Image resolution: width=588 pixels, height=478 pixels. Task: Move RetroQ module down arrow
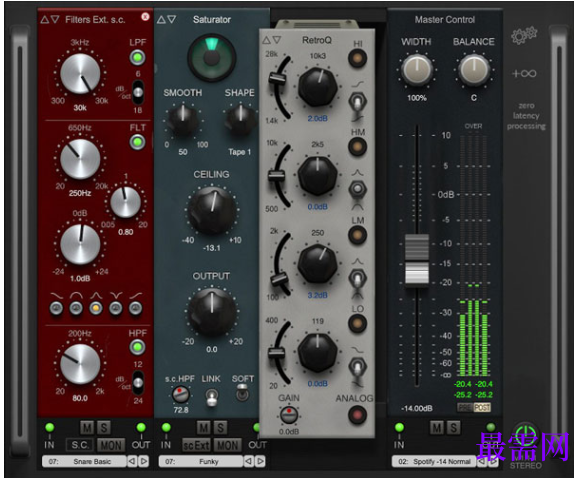[277, 40]
